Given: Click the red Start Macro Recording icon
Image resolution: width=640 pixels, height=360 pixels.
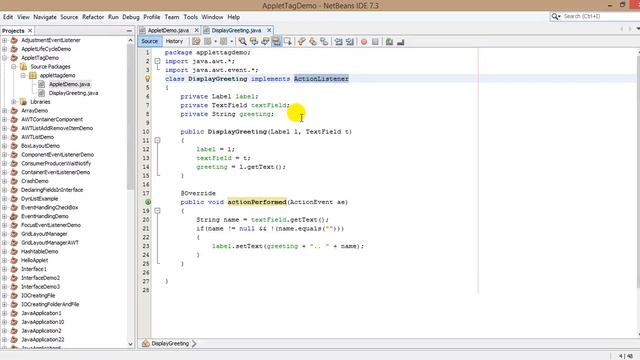Looking at the screenshot, I should click(x=364, y=42).
